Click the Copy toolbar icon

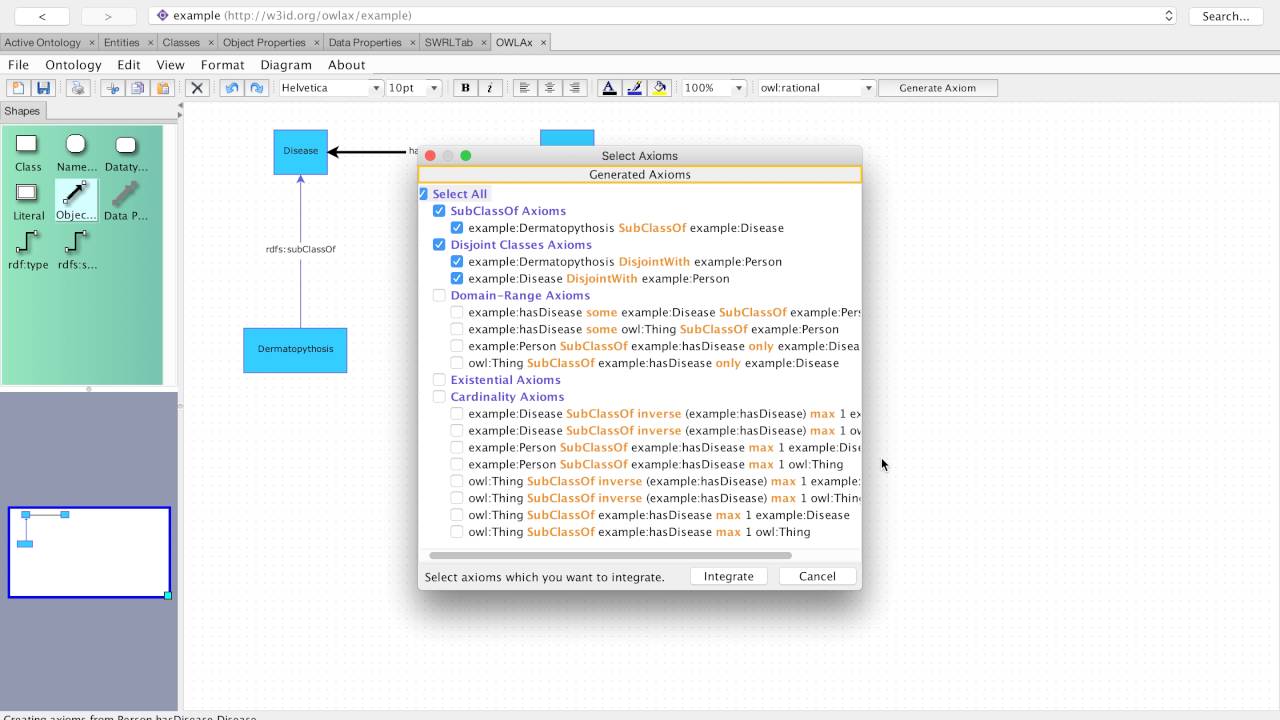point(138,88)
